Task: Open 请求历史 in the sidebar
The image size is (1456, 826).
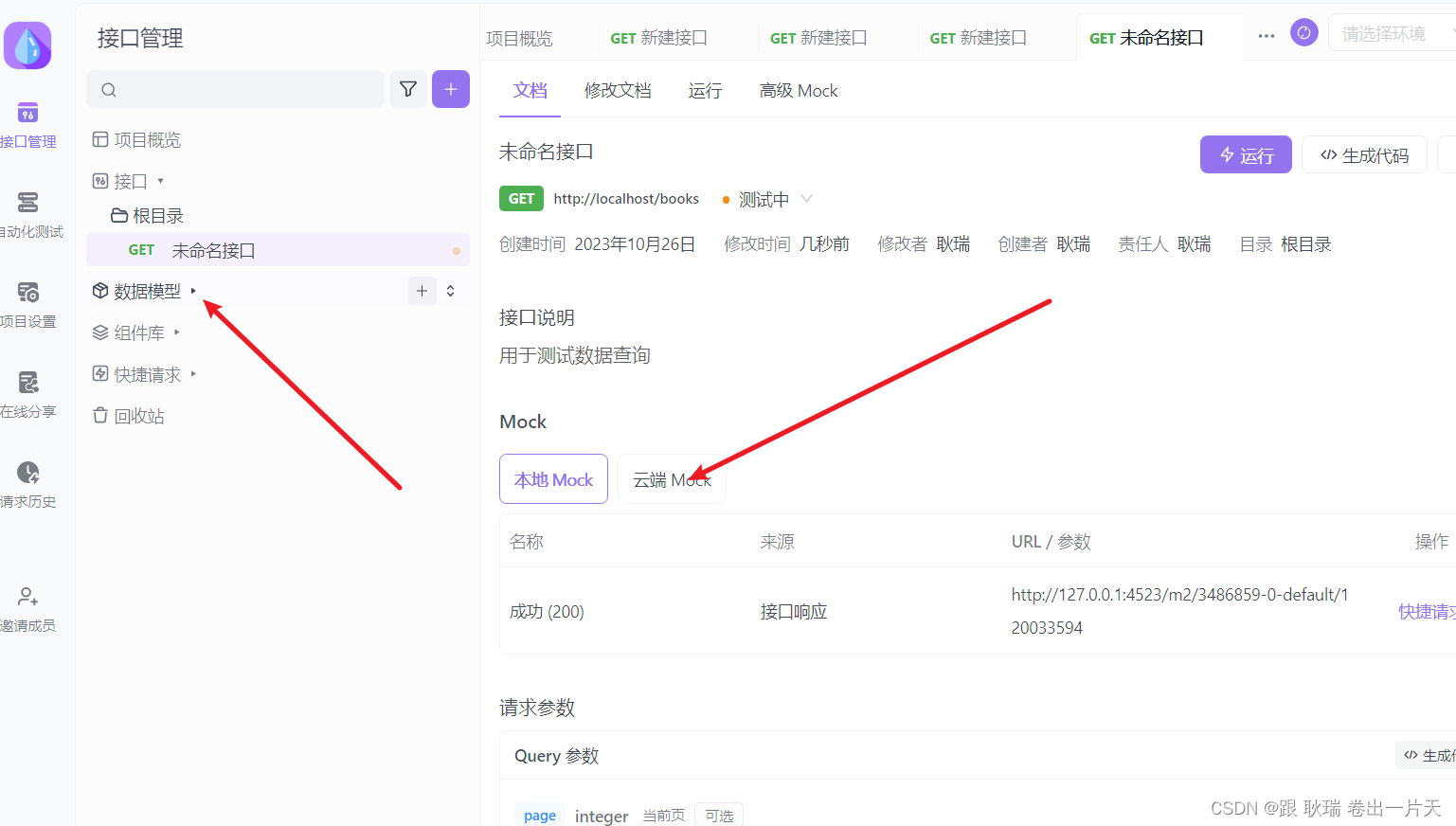Action: tap(28, 485)
